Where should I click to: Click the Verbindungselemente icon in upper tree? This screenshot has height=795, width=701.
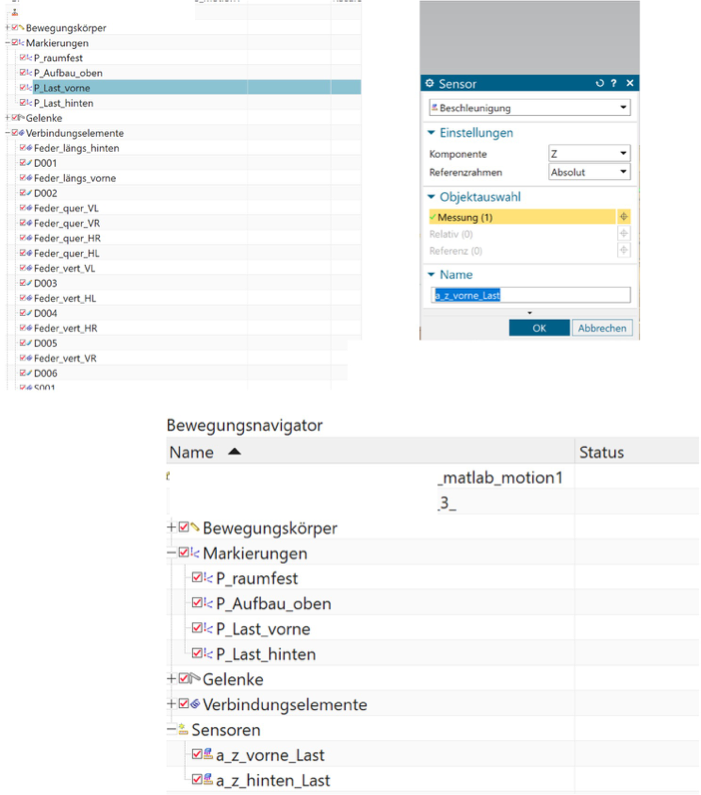pos(21,133)
